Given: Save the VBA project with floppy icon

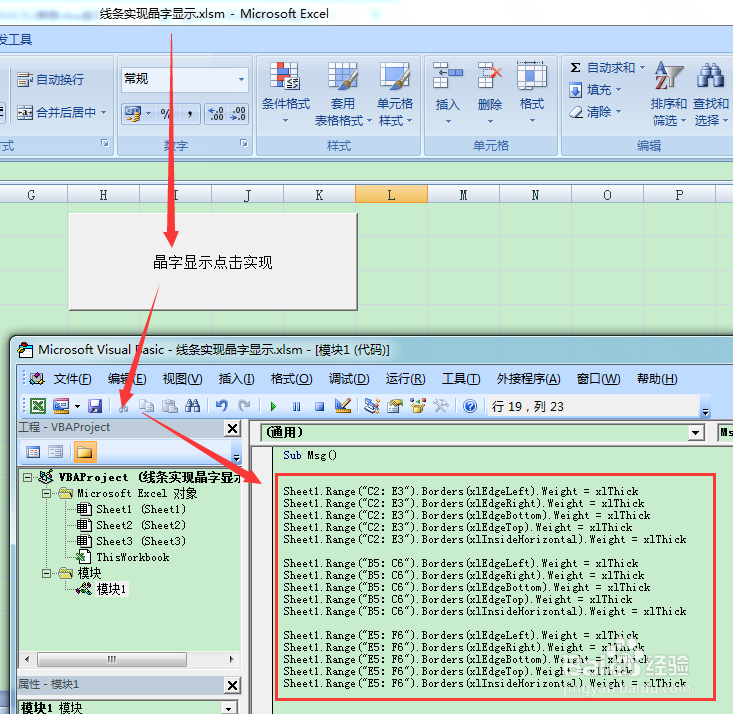Looking at the screenshot, I should 95,406.
